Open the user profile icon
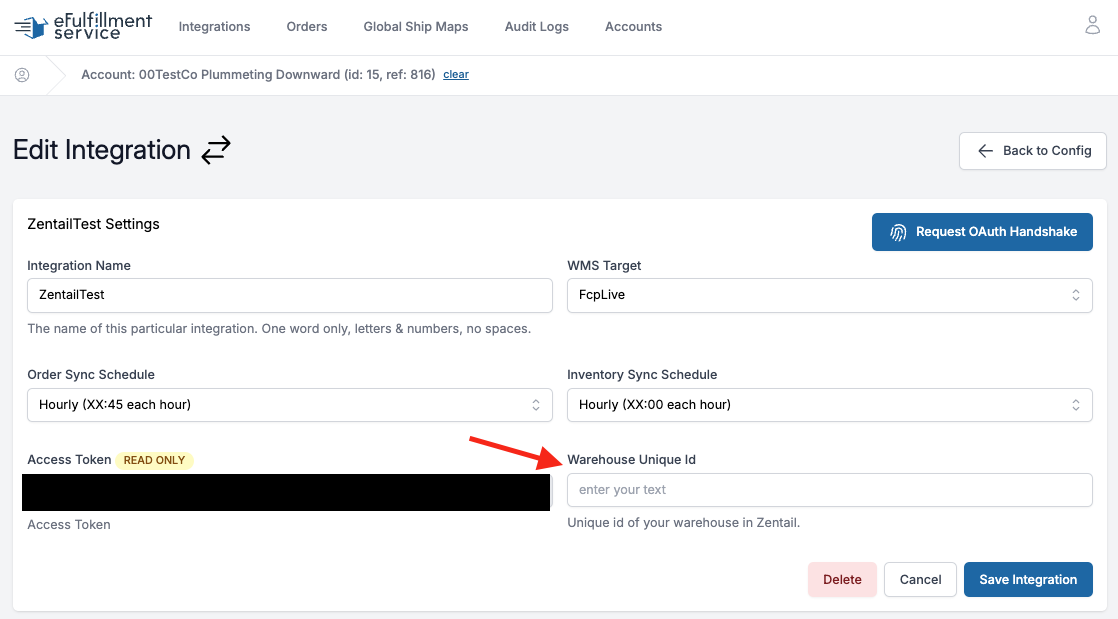The height and width of the screenshot is (619, 1118). click(1092, 26)
